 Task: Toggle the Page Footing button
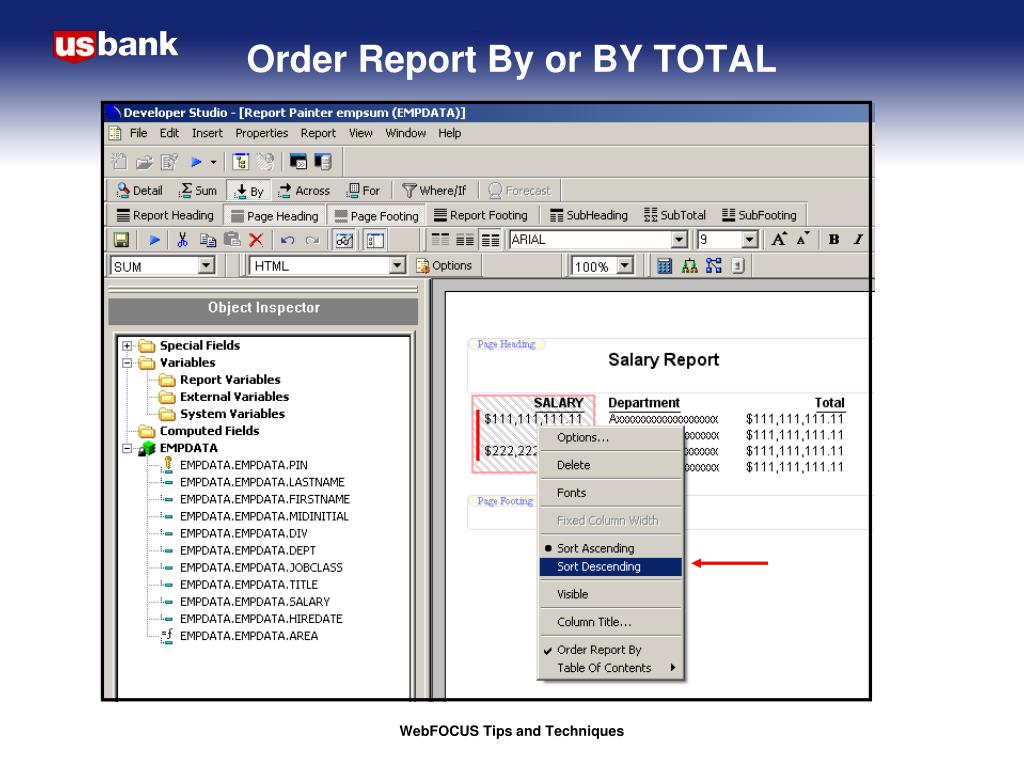coord(376,216)
